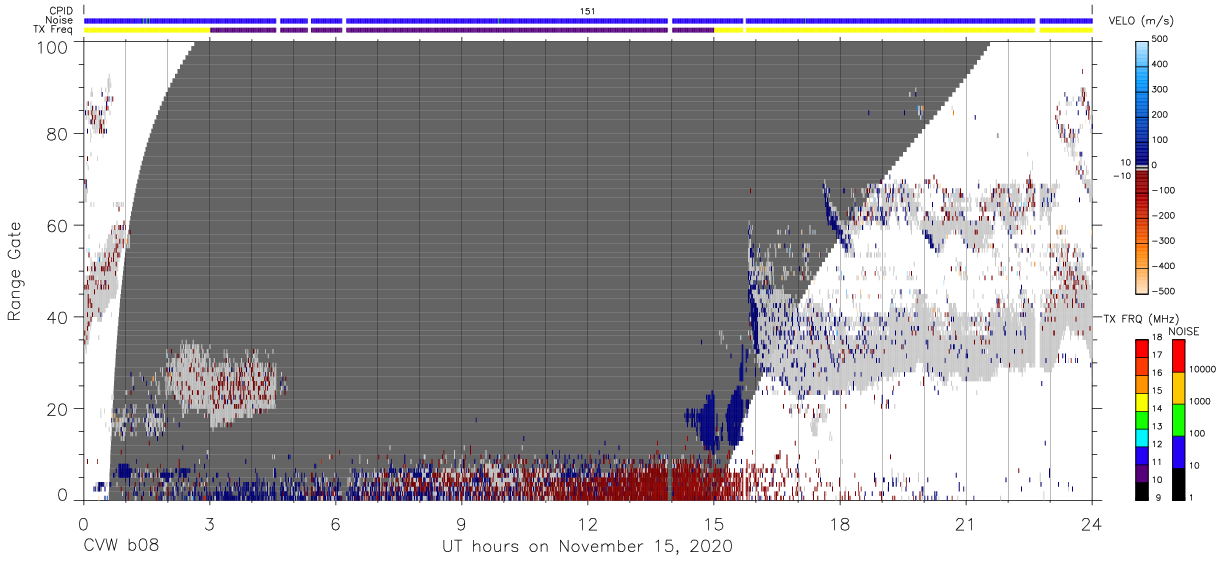Click the CPID value 151

pos(587,11)
